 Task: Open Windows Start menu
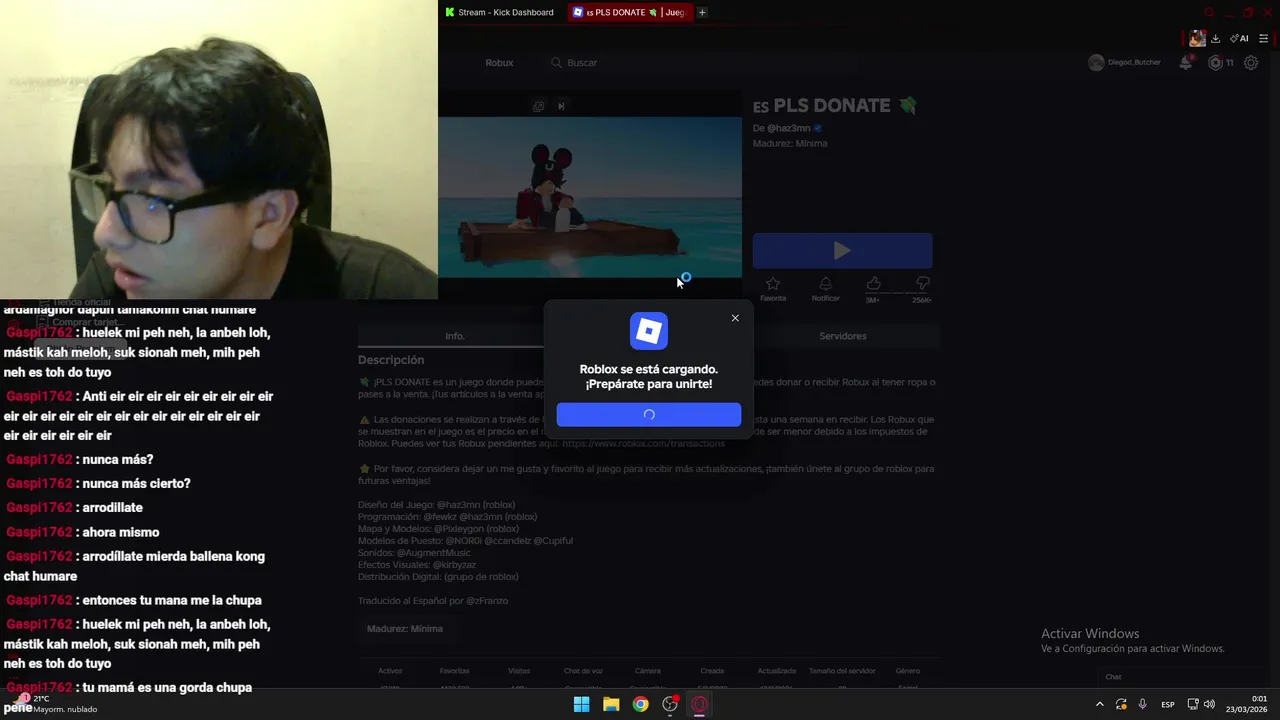(x=581, y=704)
